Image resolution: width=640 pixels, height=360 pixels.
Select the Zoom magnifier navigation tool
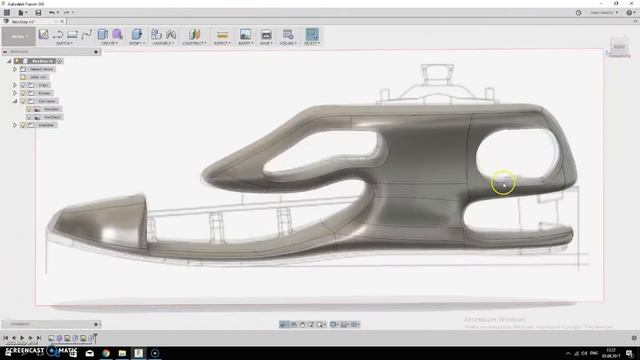[x=311, y=324]
